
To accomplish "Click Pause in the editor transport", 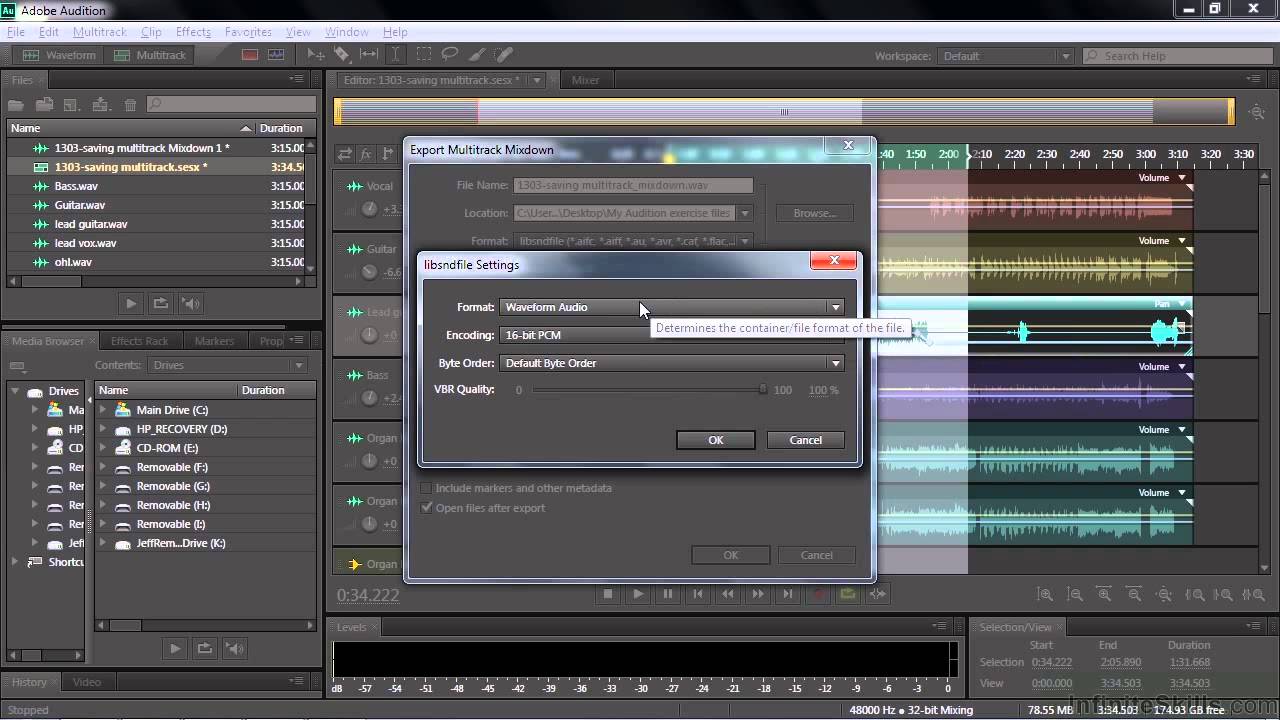I will point(668,594).
